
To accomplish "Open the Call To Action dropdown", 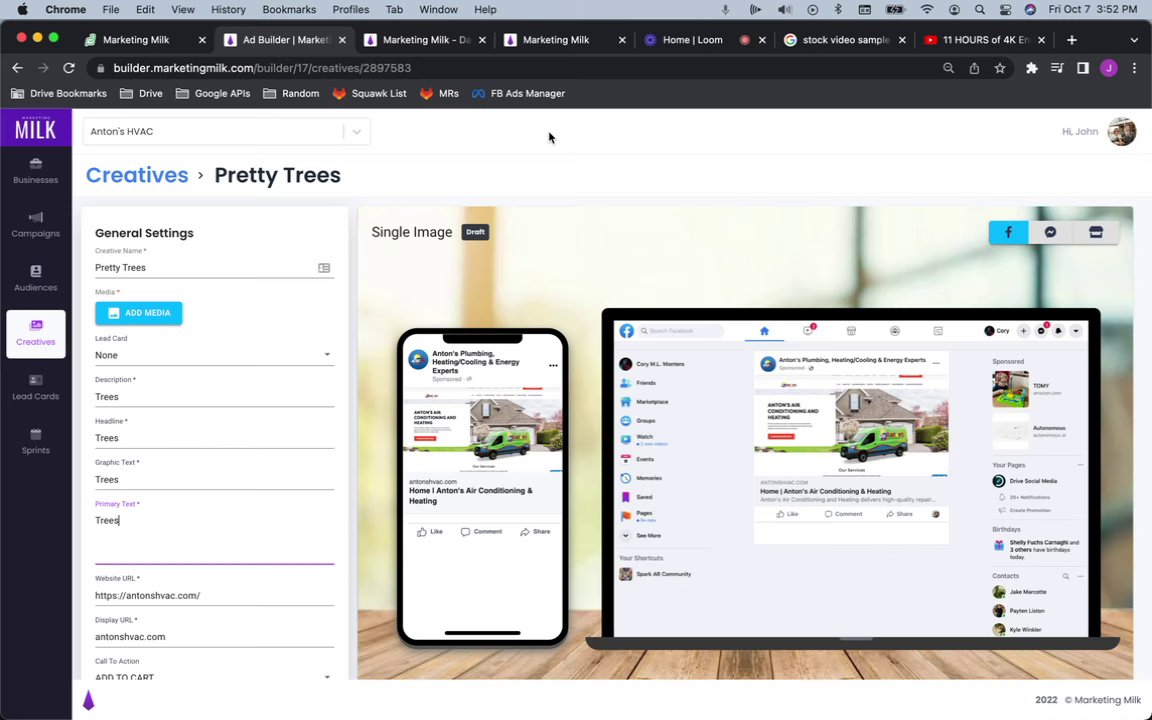I will (x=214, y=677).
